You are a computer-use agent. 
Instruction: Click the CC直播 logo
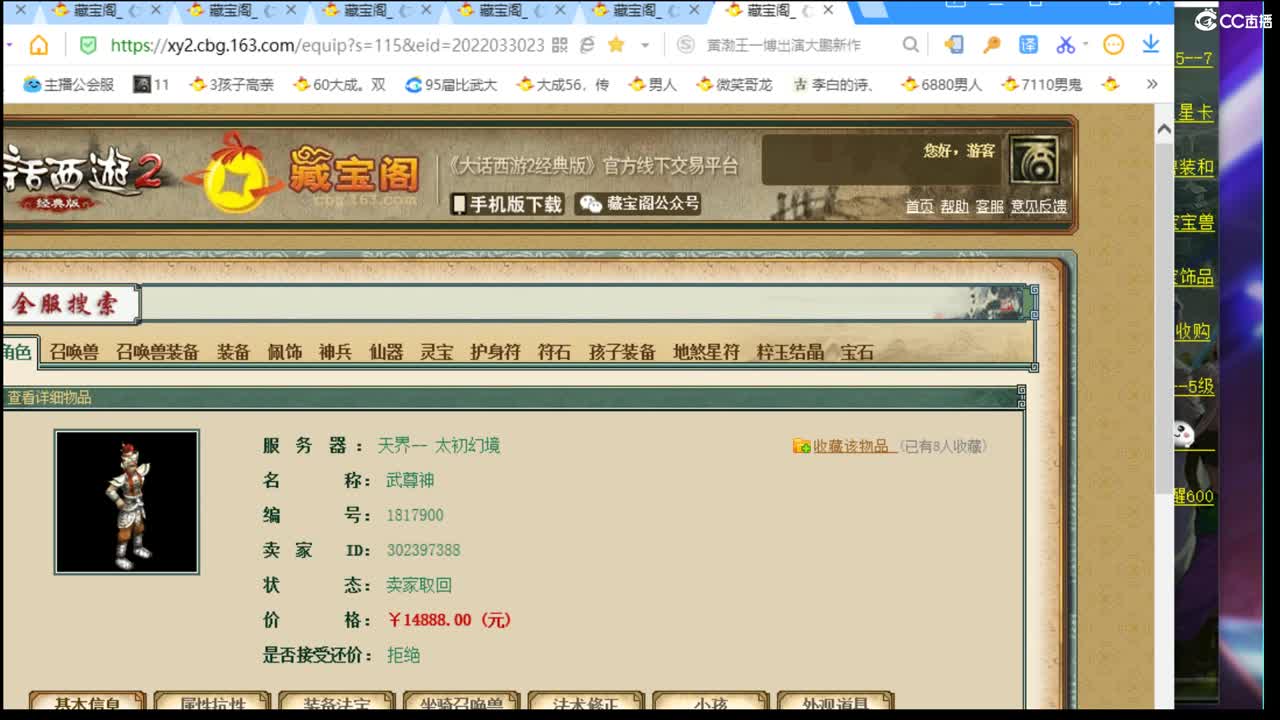1233,20
